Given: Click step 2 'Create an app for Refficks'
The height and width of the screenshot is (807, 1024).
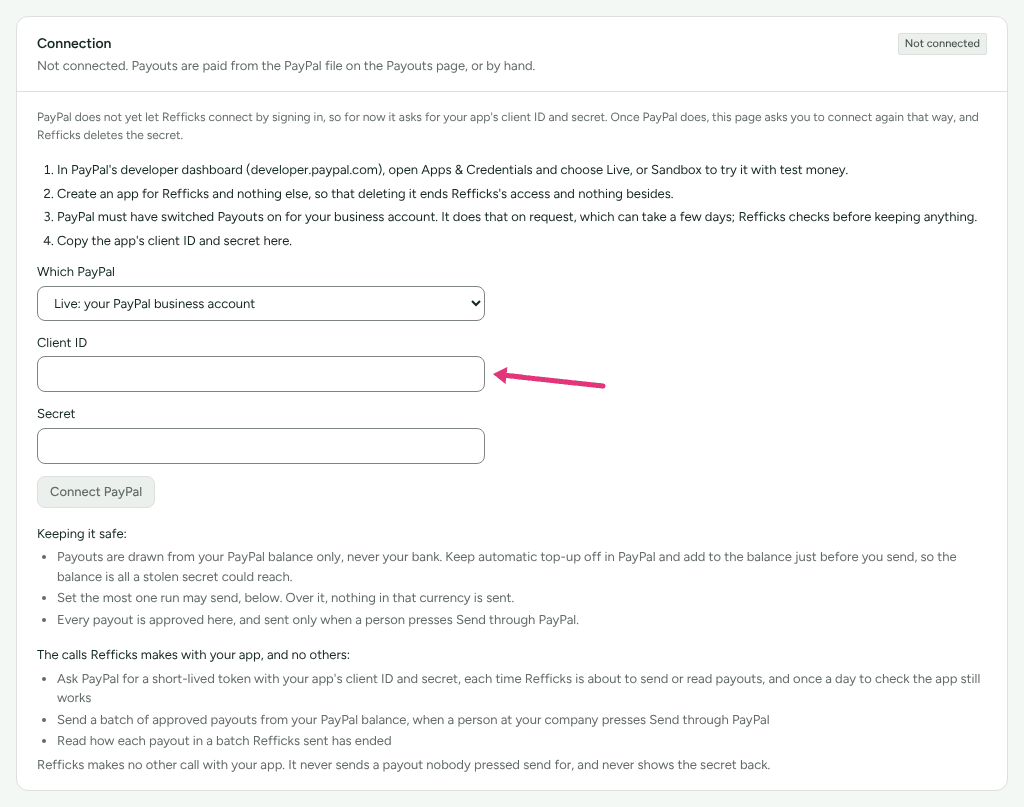Looking at the screenshot, I should pyautogui.click(x=365, y=194).
